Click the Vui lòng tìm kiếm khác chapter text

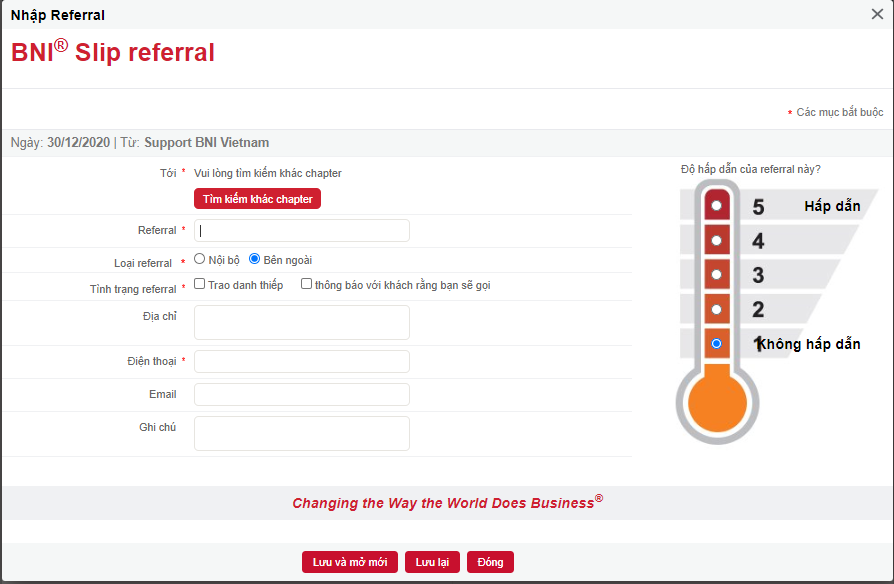[268, 173]
